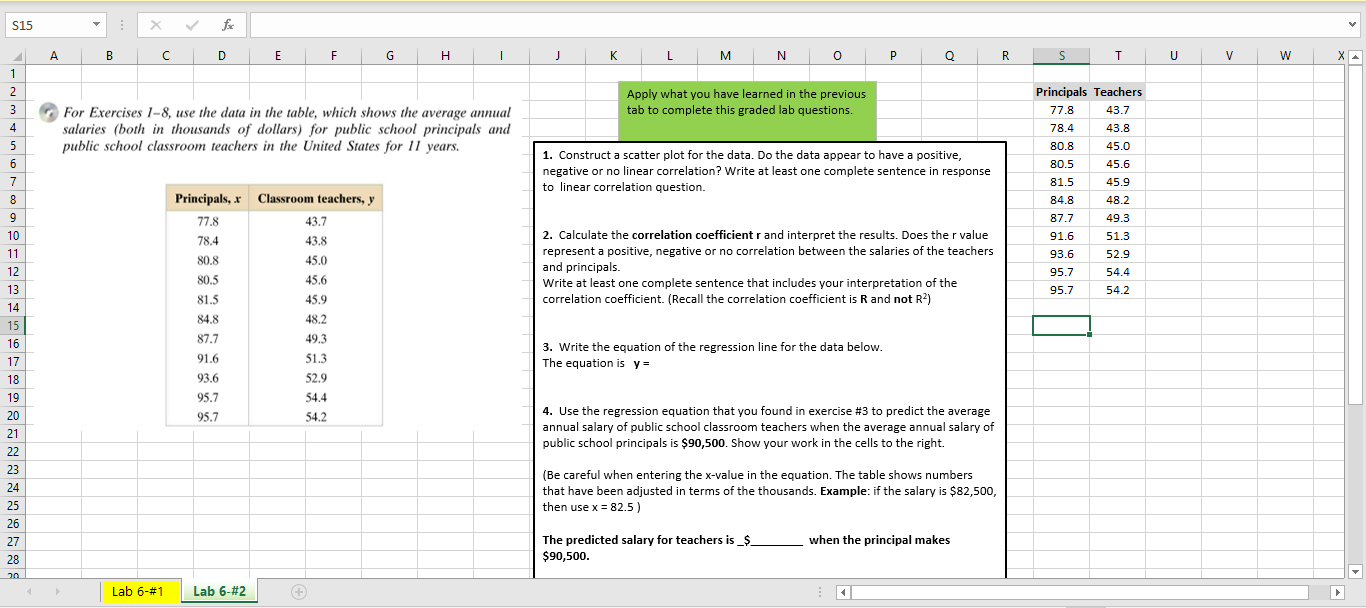Click the 'For Exercises 1-8' instruction text
This screenshot has height=608, width=1366.
click(x=286, y=129)
